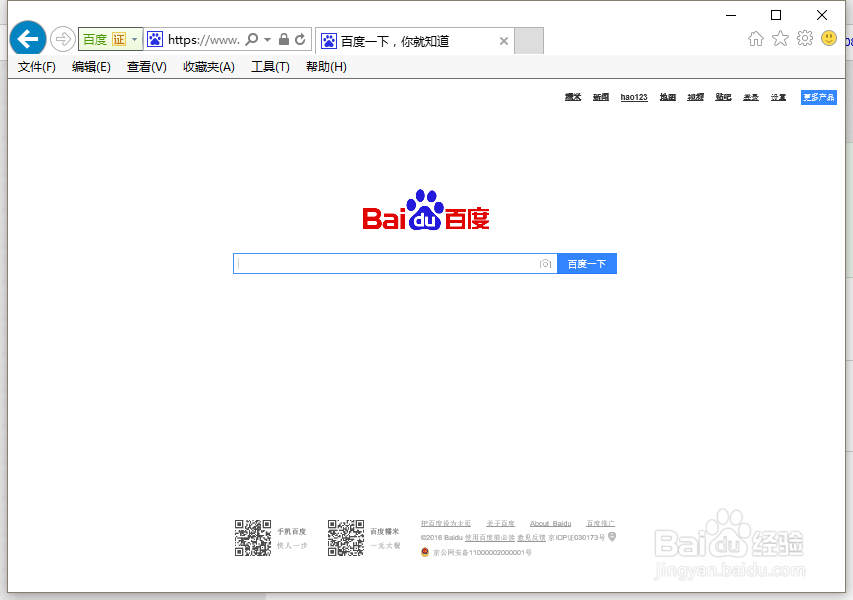Open the 新闻 link
Viewport: 853px width, 600px height.
pyautogui.click(x=601, y=97)
